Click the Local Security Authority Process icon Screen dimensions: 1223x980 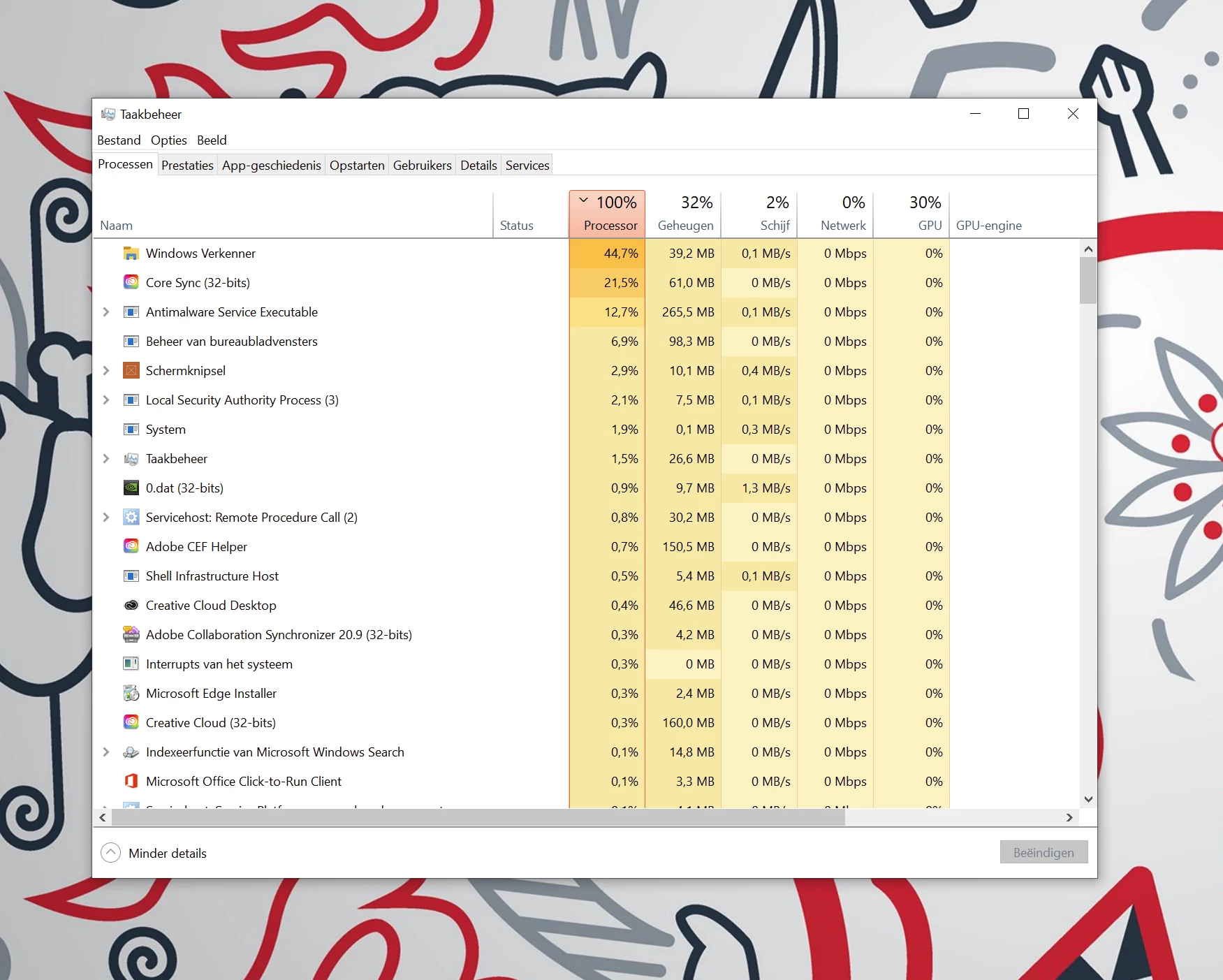pos(131,400)
